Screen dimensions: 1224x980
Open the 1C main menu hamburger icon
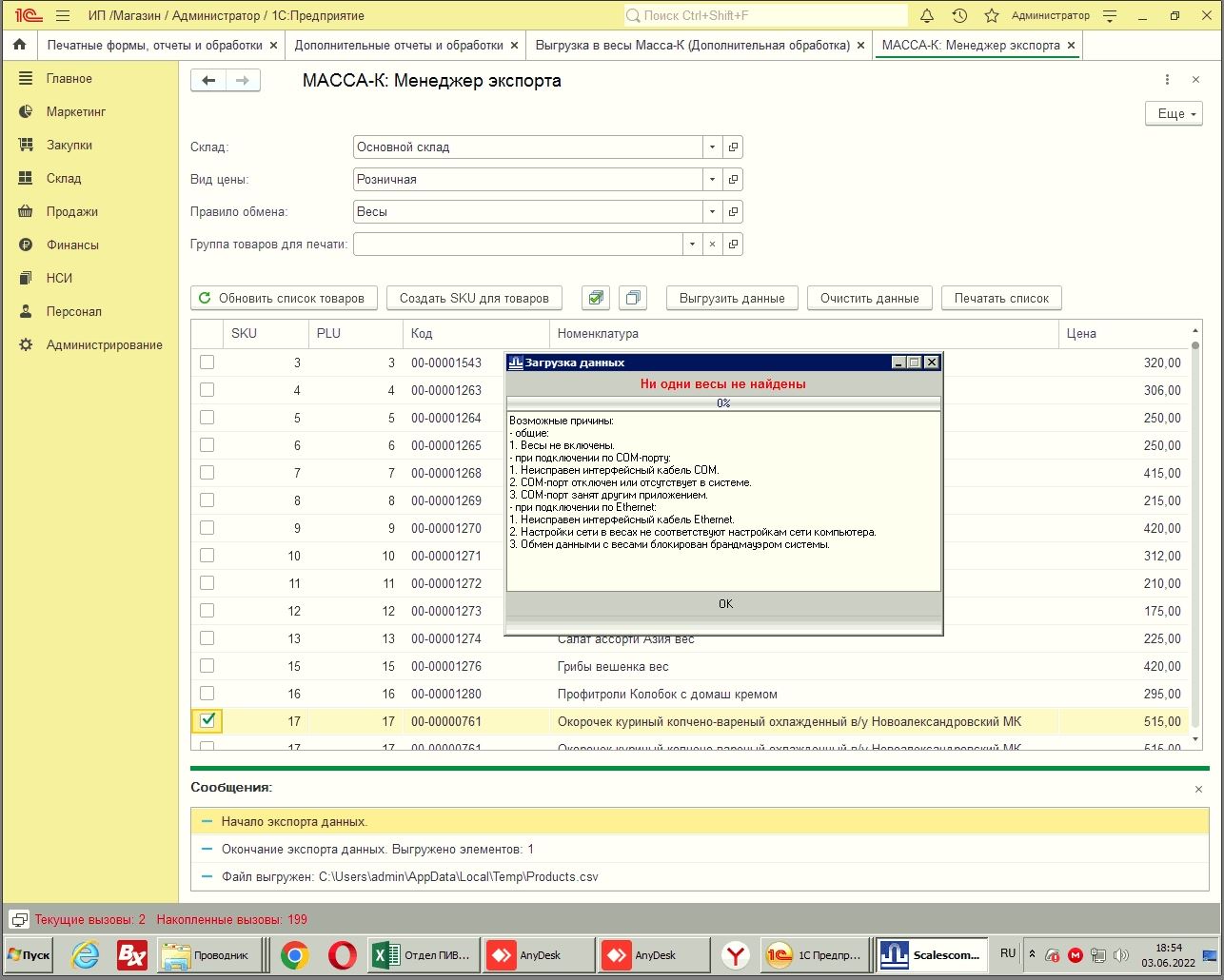coord(63,15)
